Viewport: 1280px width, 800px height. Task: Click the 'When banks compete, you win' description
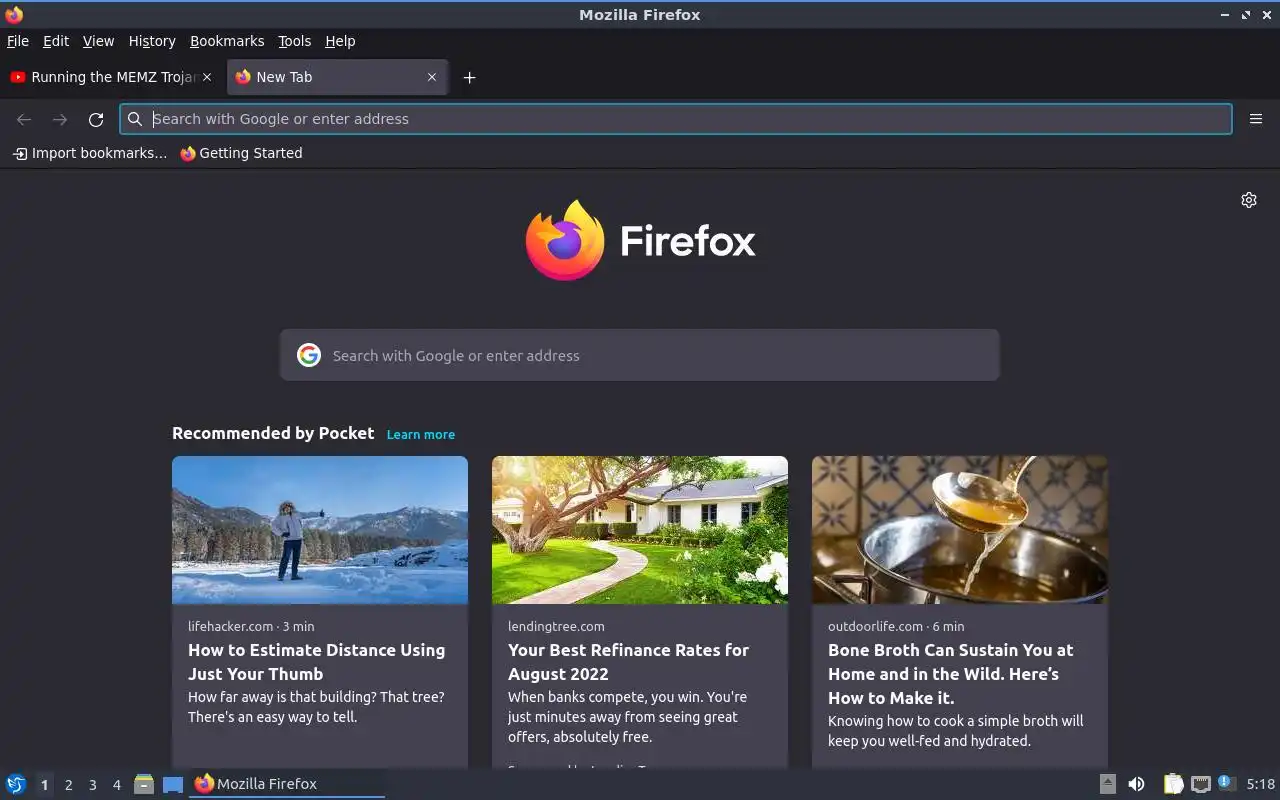coord(628,717)
